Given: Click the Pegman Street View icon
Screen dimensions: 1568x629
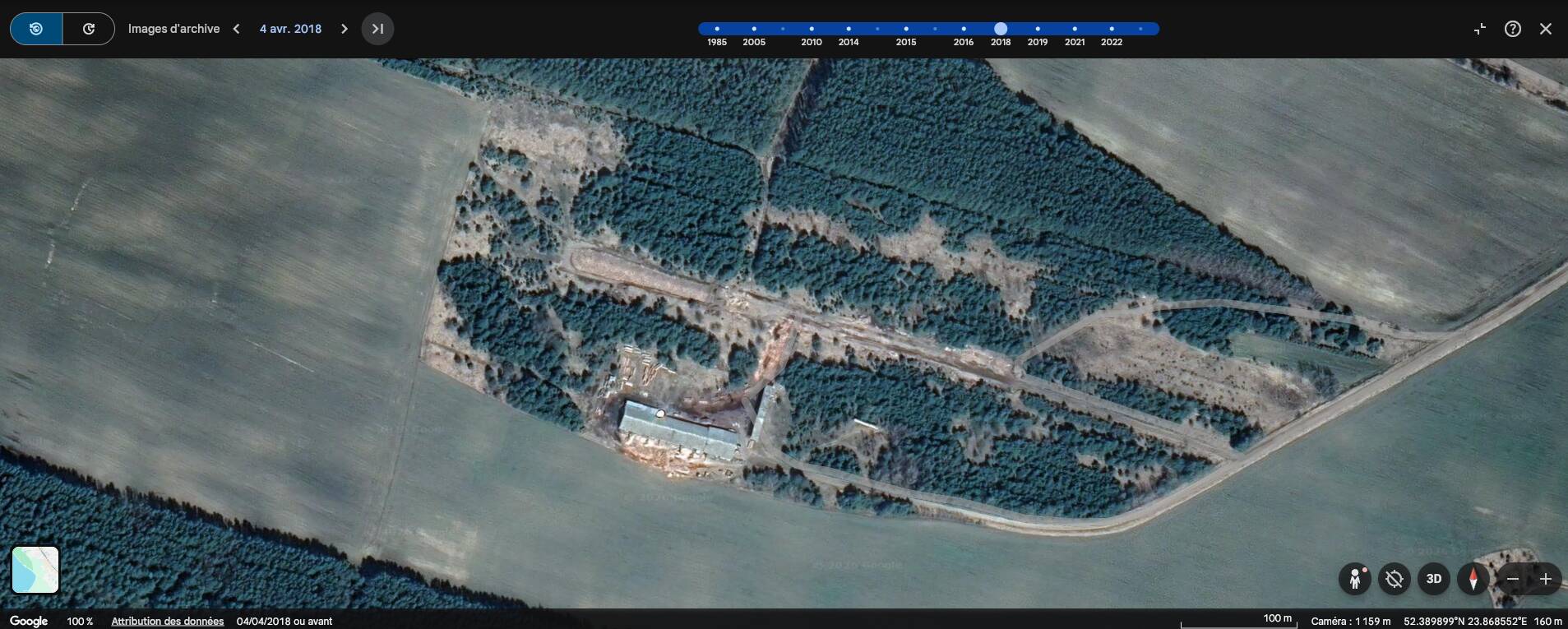Looking at the screenshot, I should coord(1355,579).
